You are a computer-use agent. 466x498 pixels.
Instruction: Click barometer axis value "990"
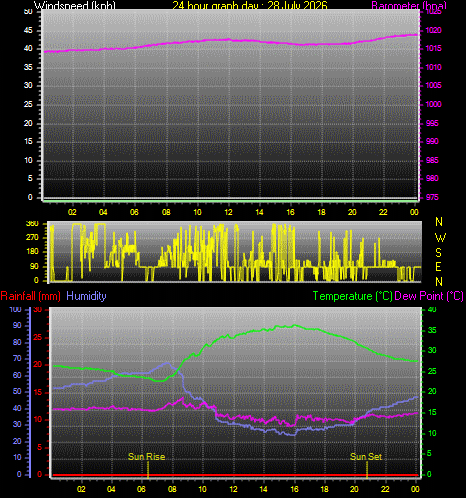tap(432, 141)
